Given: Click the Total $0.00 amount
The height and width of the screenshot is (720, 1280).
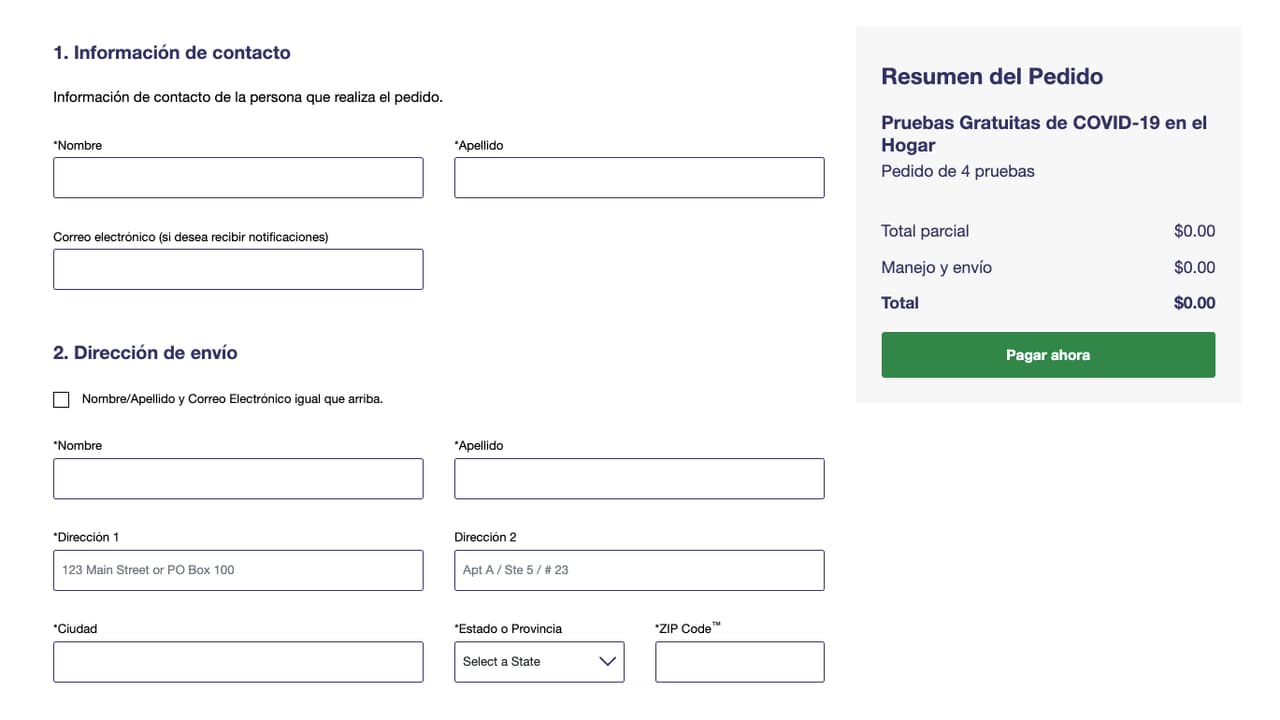Looking at the screenshot, I should point(1194,303).
